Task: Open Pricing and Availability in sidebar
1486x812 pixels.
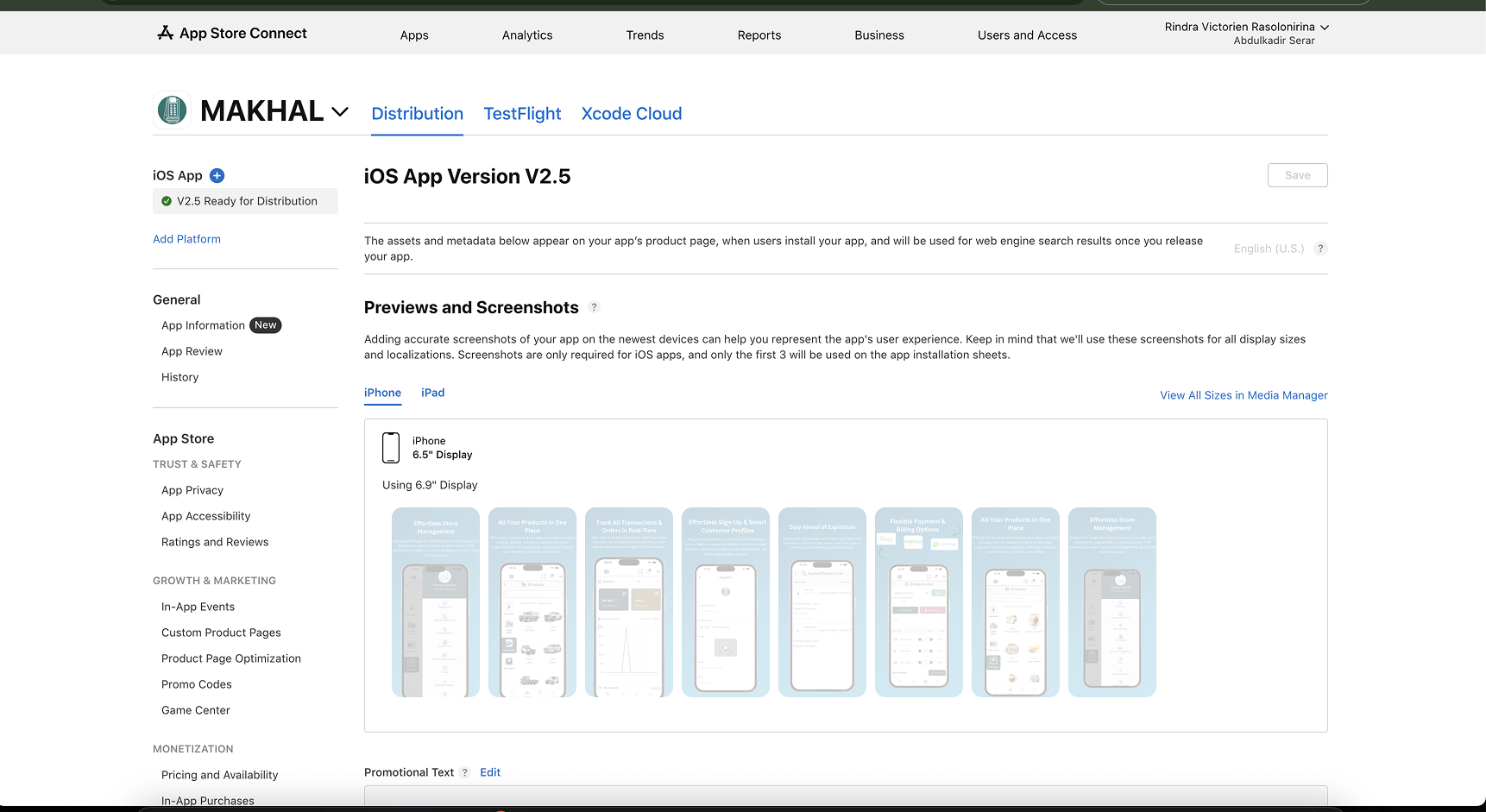Action: coord(219,775)
